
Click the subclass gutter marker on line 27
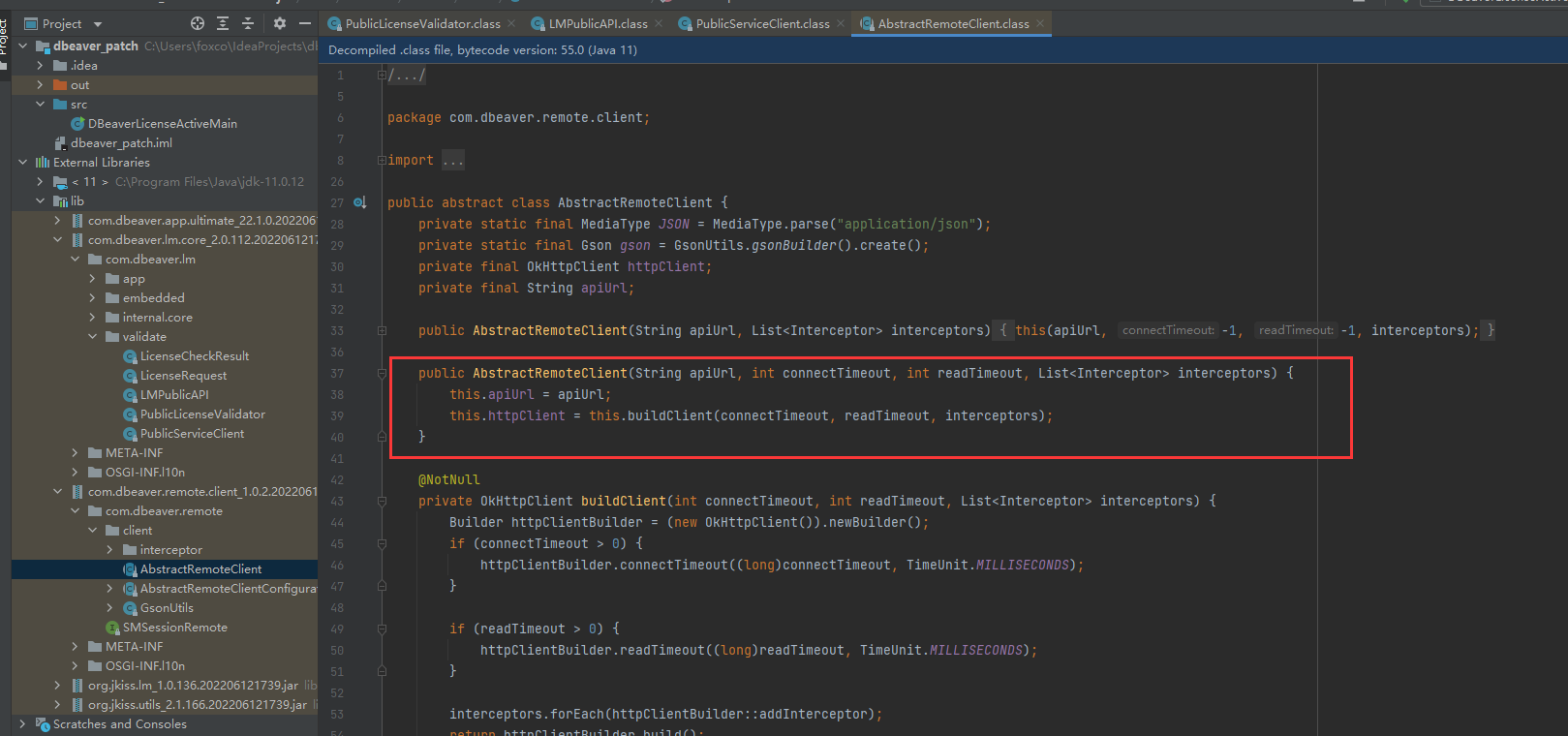click(360, 202)
